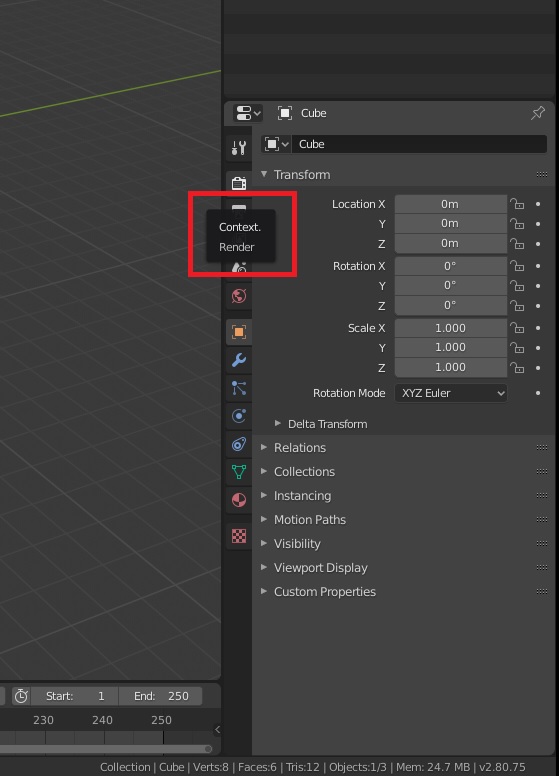Lock the Rotation X value
Screen dimensions: 560x776
click(517, 266)
